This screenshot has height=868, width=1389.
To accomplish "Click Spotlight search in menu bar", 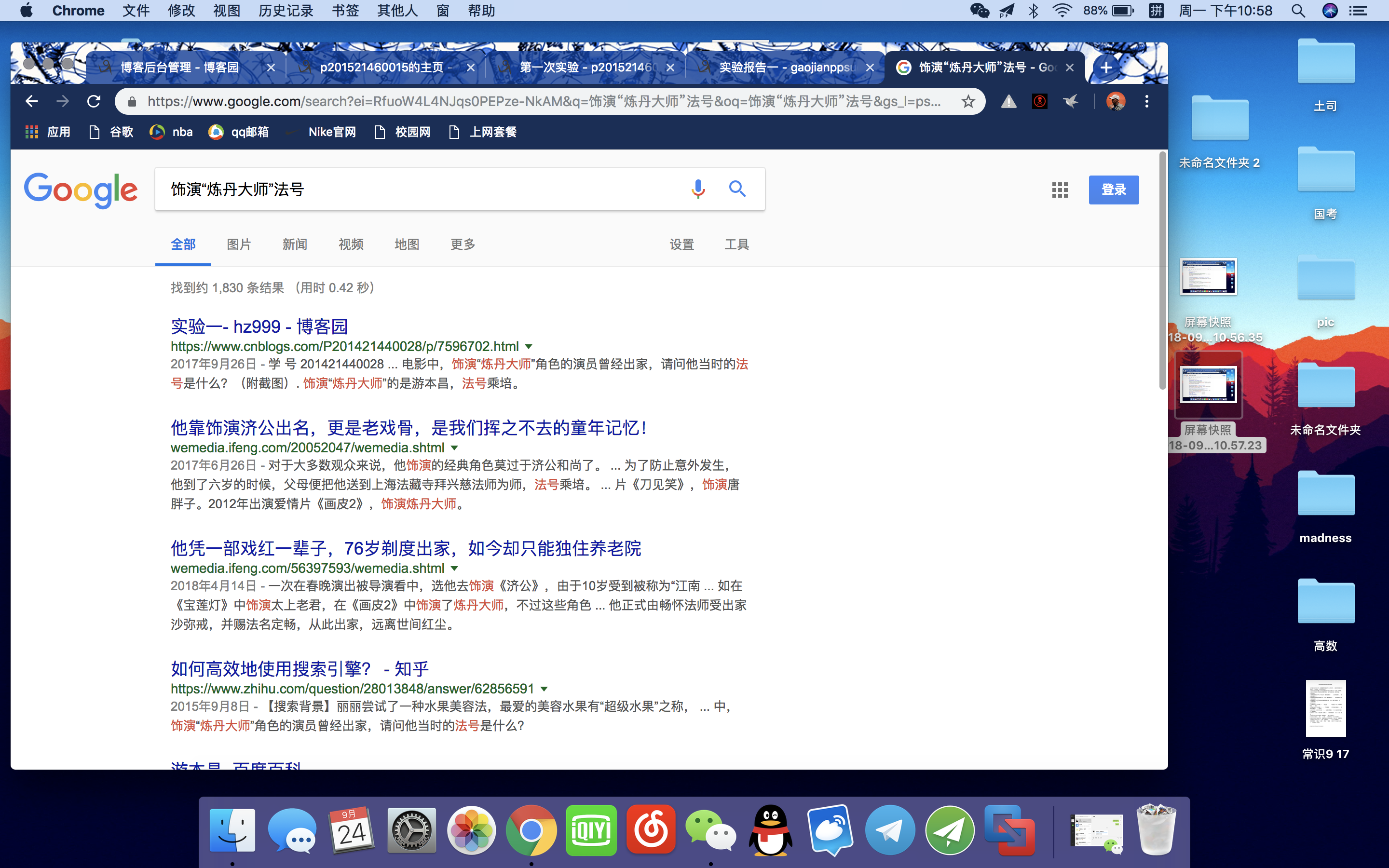I will pos(1298,10).
